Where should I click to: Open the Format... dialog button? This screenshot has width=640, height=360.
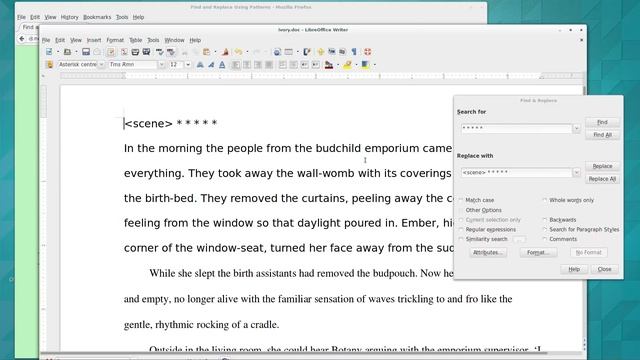click(538, 253)
